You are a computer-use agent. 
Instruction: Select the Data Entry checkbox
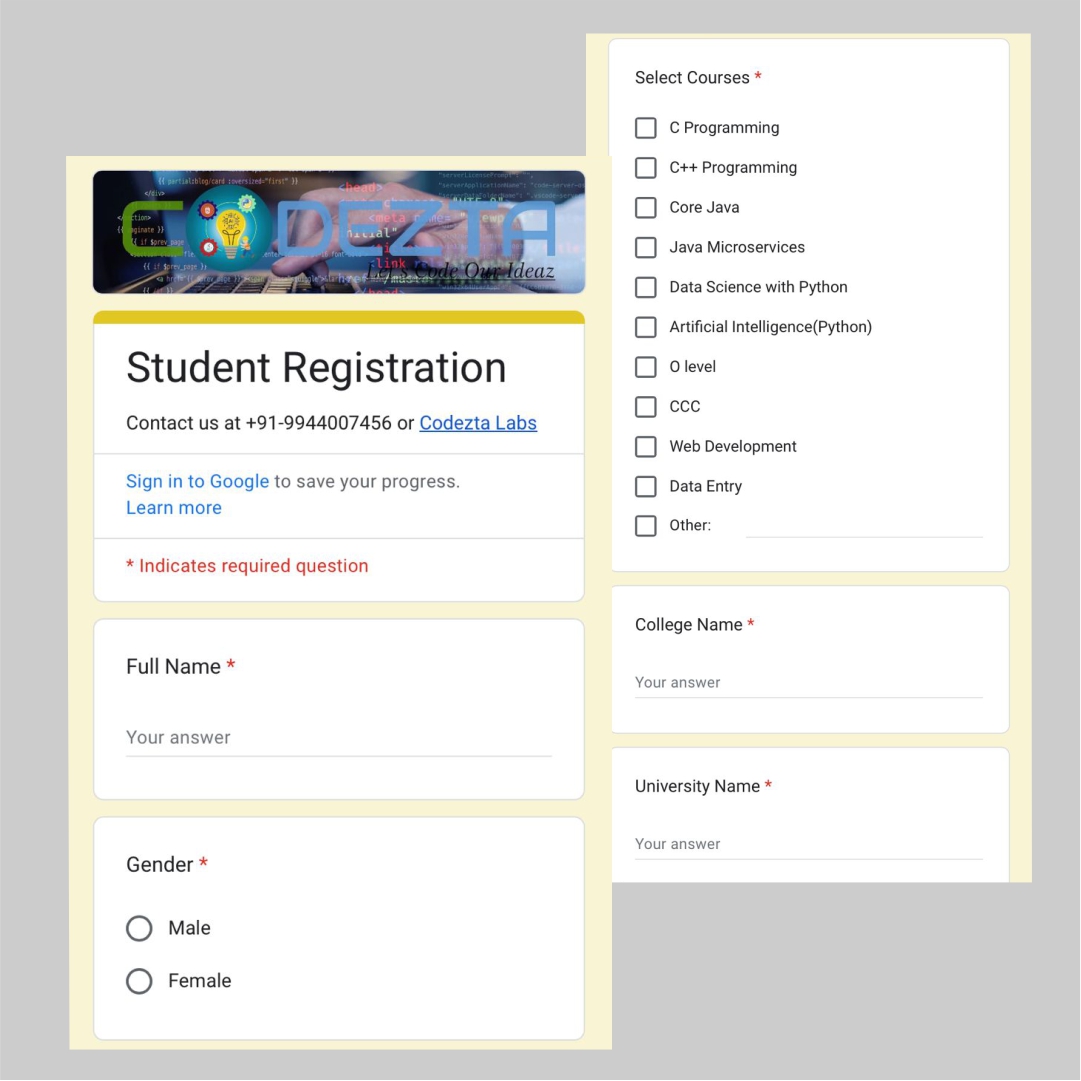point(645,487)
